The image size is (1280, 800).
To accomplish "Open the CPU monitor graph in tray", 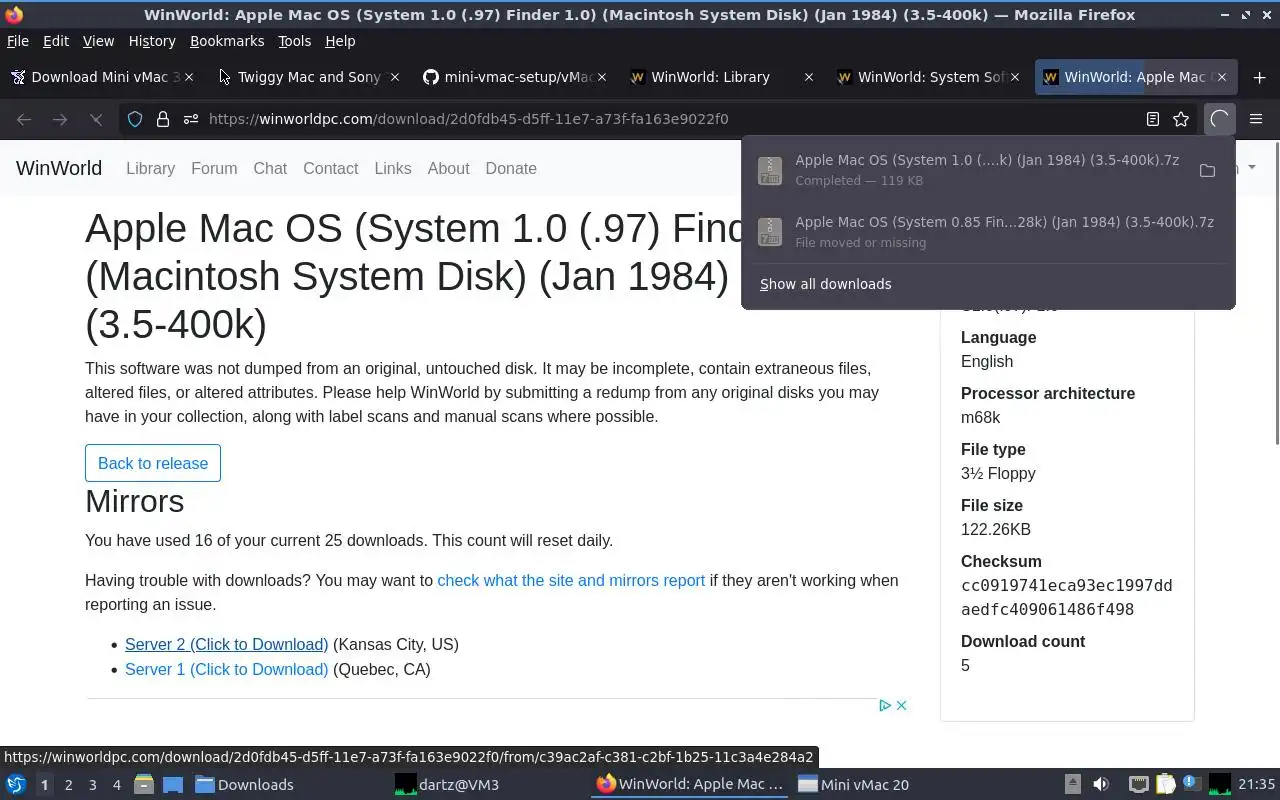I will click(x=1220, y=785).
